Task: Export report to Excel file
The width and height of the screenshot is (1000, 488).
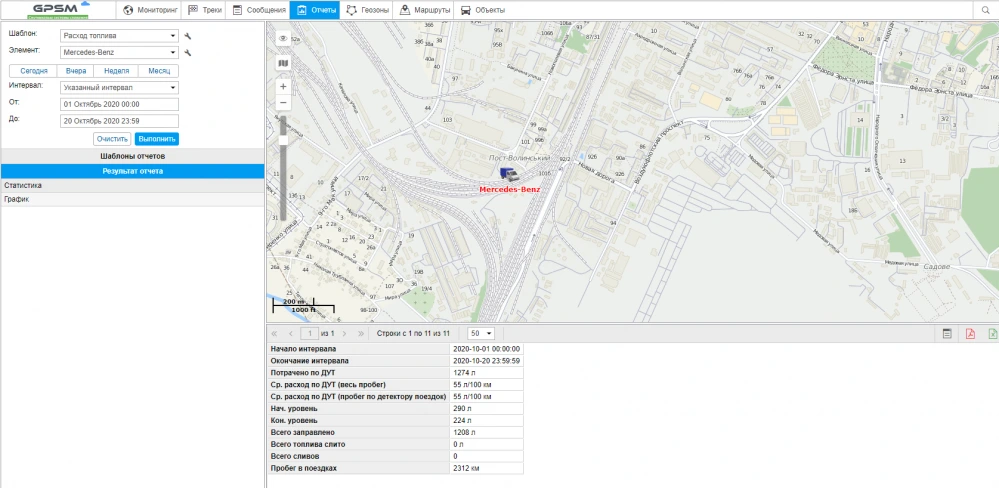Action: (x=992, y=334)
